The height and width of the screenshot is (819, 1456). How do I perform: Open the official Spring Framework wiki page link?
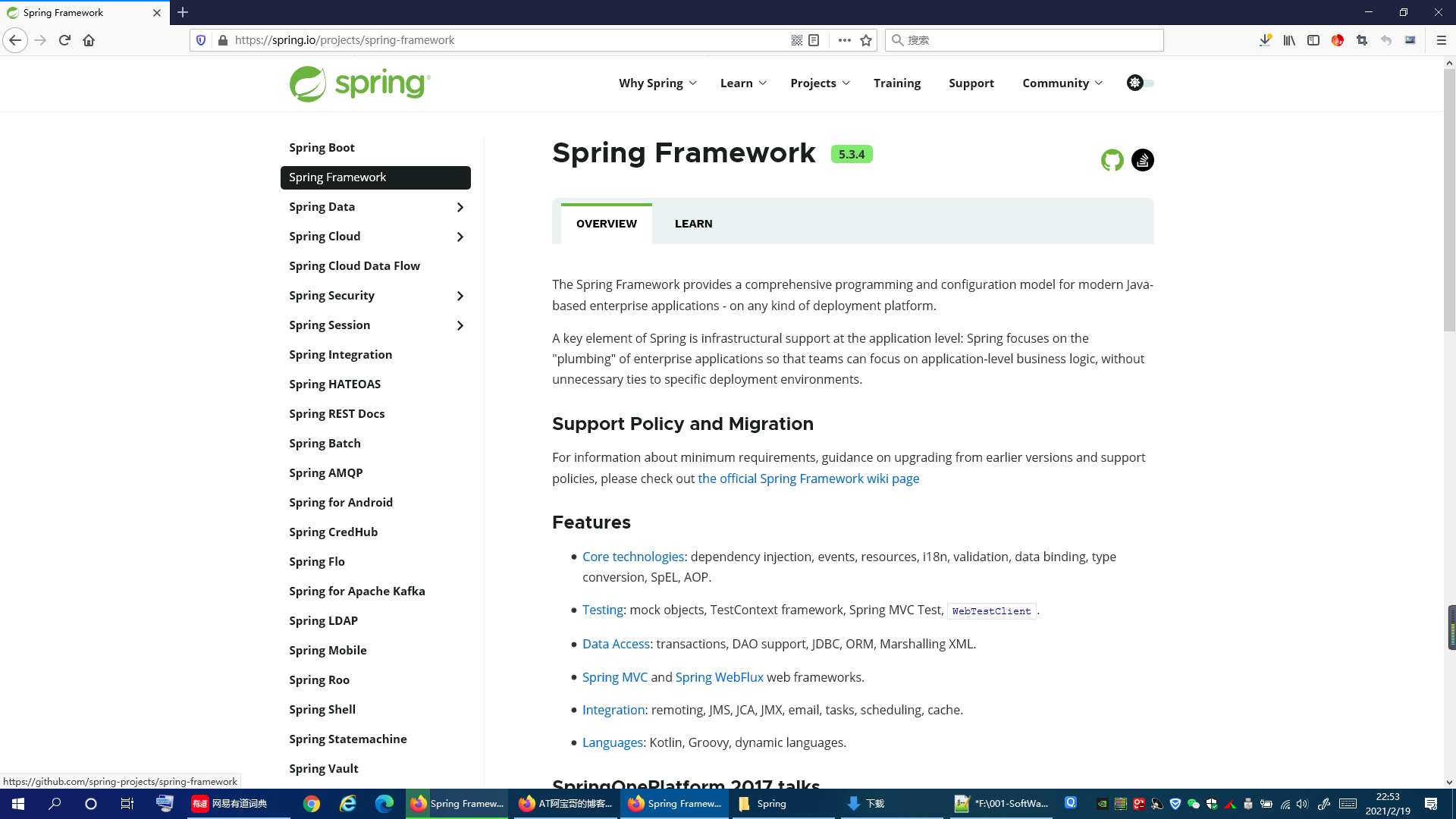(808, 479)
